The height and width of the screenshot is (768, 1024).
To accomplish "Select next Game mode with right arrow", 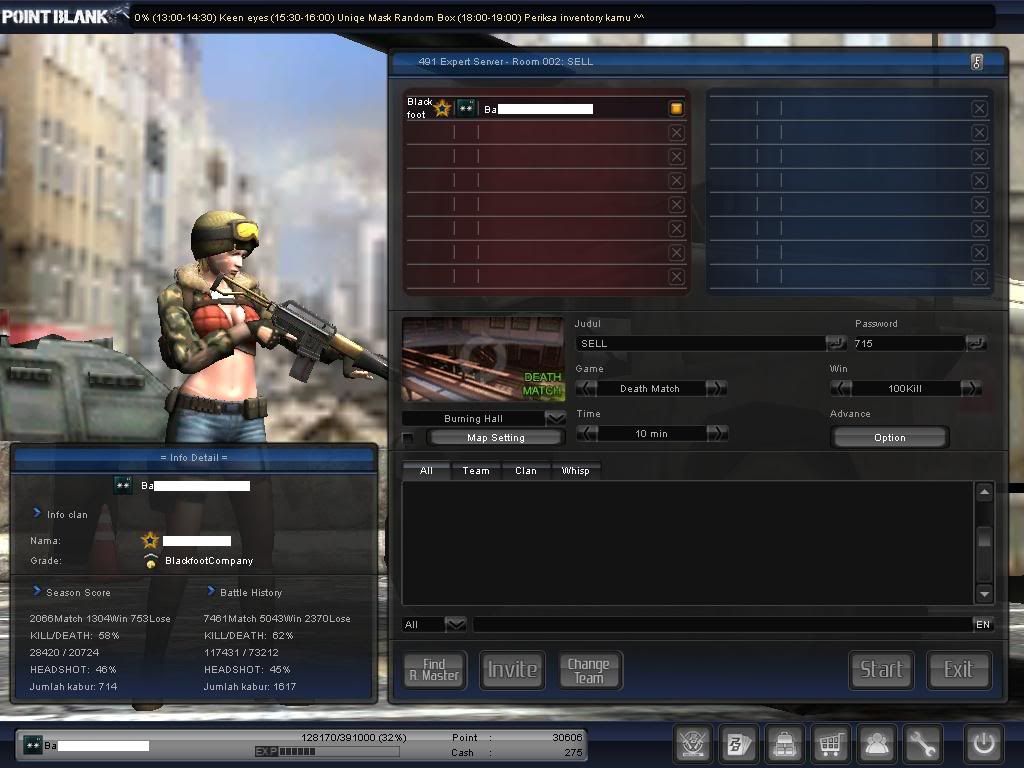I will 716,389.
